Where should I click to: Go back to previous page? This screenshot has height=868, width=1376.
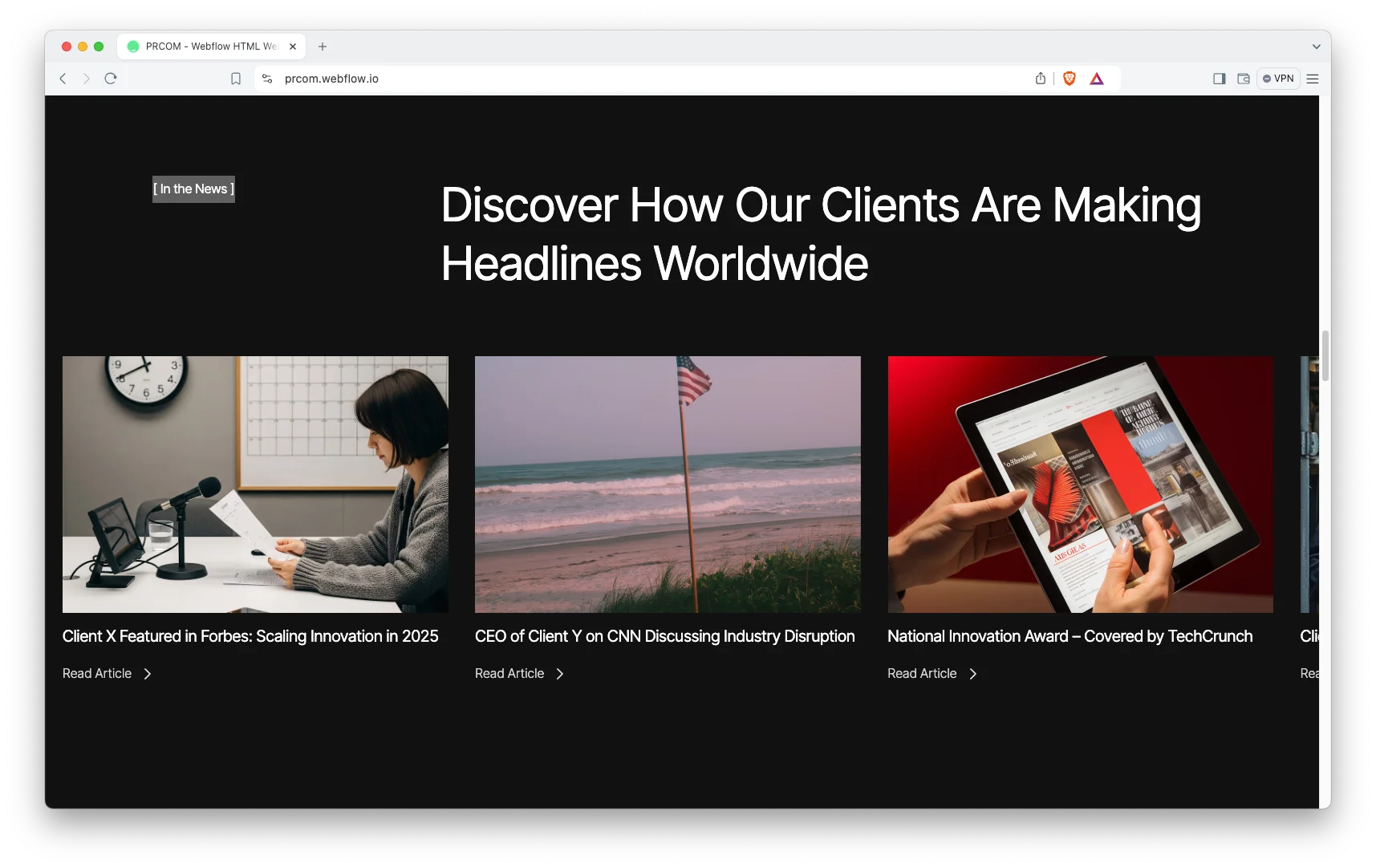(x=63, y=79)
